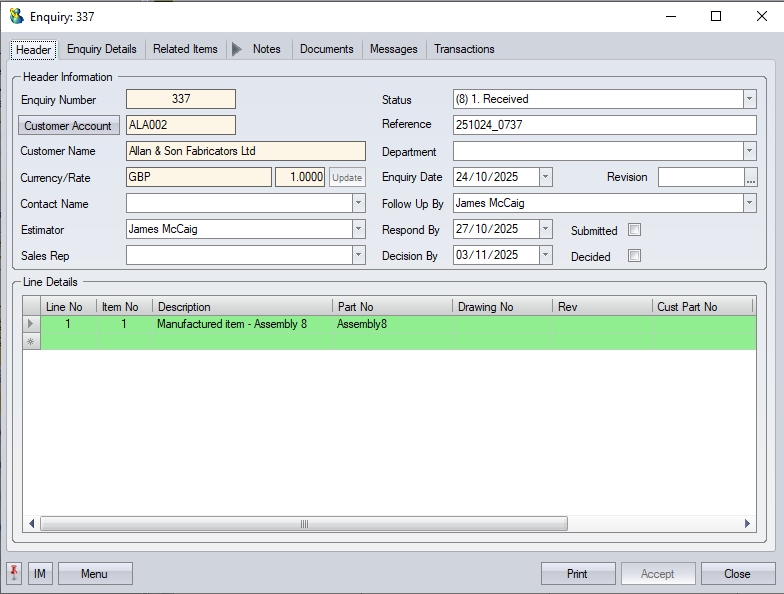784x594 pixels.
Task: Click the red pin icon
Action: (x=14, y=573)
